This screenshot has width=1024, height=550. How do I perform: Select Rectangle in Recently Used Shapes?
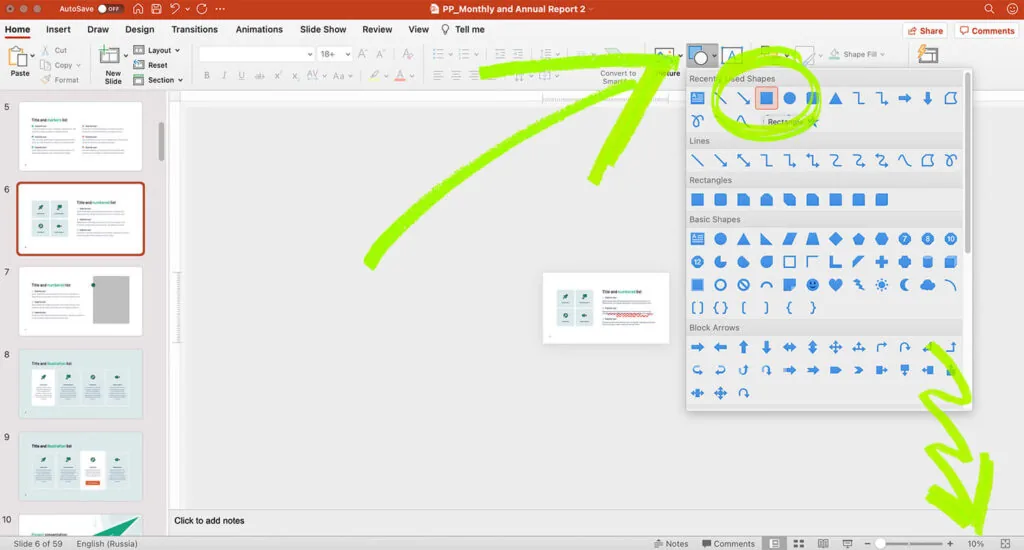coord(766,99)
